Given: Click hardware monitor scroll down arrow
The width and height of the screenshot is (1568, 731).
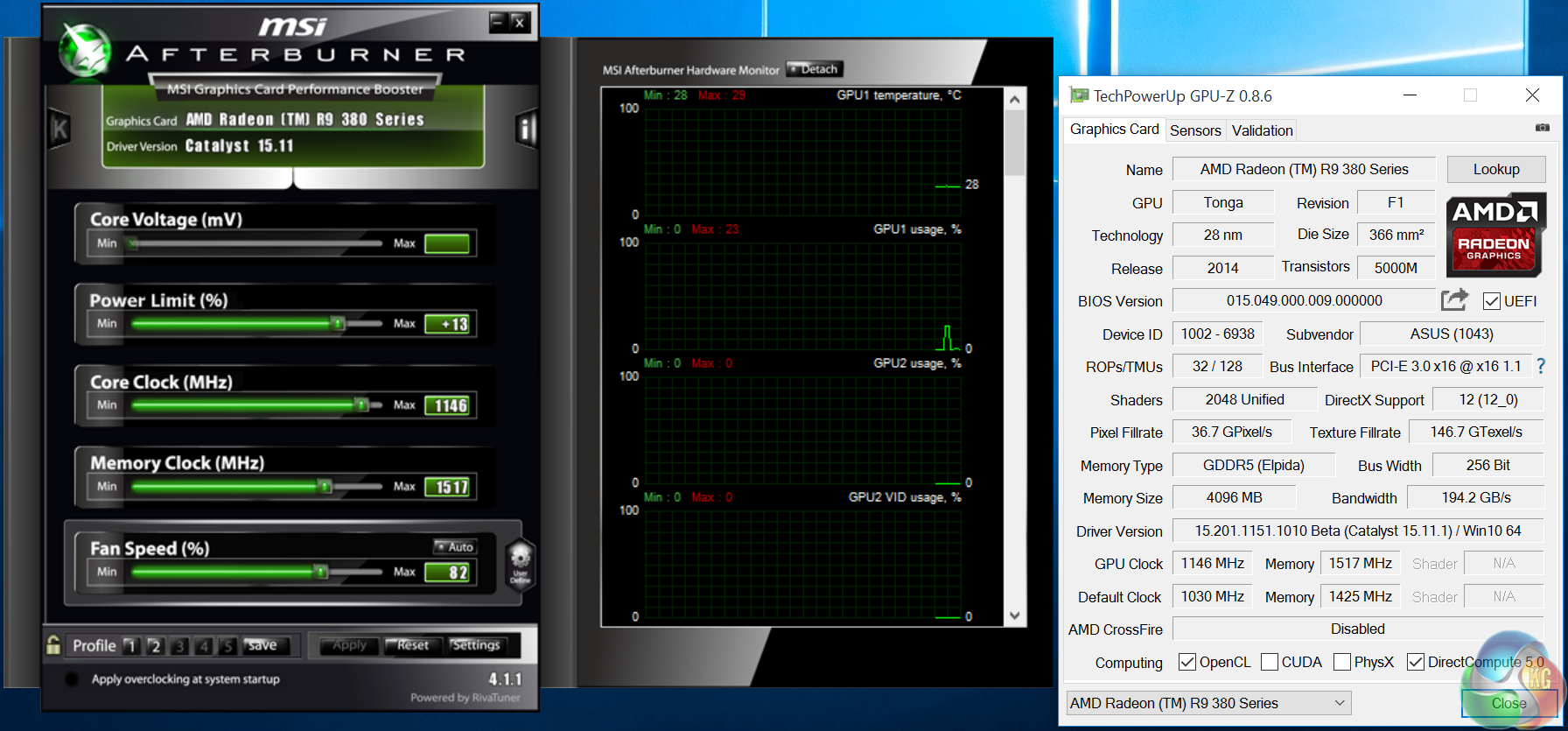Looking at the screenshot, I should coord(1015,615).
